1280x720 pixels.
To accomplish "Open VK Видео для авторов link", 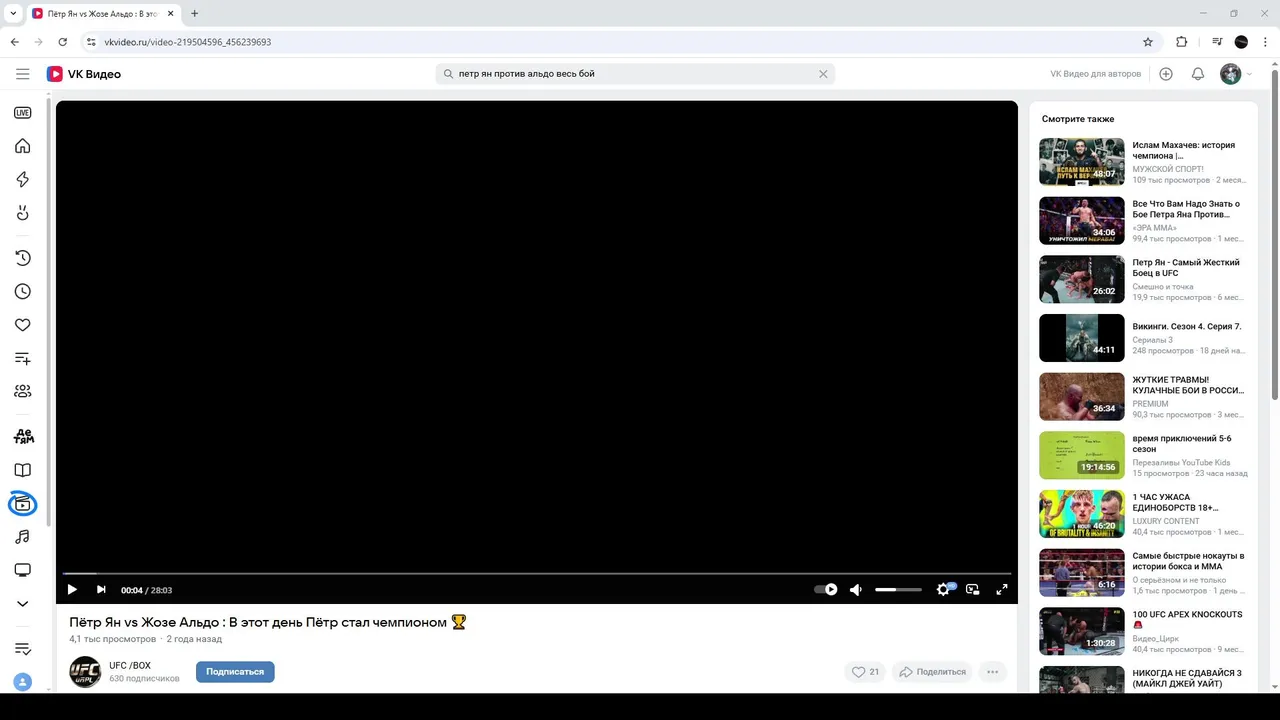I will pyautogui.click(x=1095, y=74).
